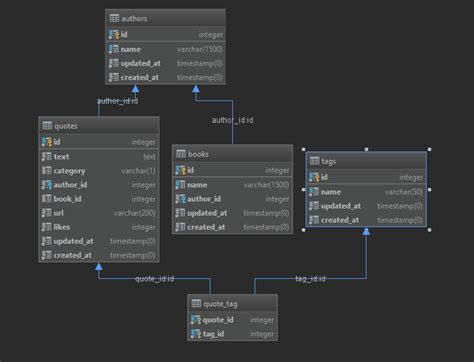The image size is (474, 362).
Task: Click the likes column row in quotes
Action: [99, 227]
